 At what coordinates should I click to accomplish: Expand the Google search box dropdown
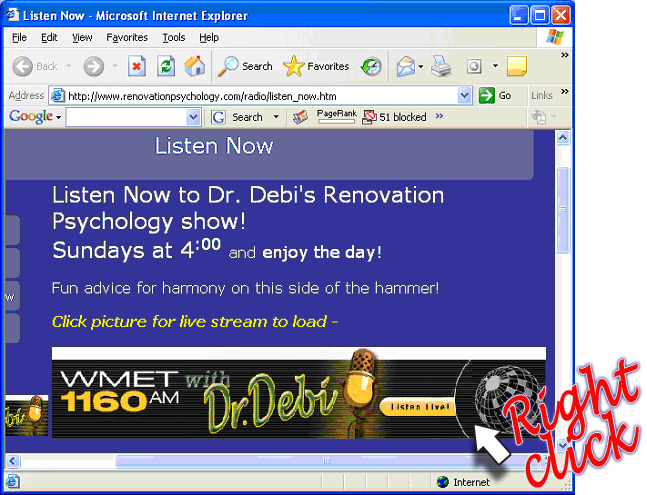coord(194,117)
